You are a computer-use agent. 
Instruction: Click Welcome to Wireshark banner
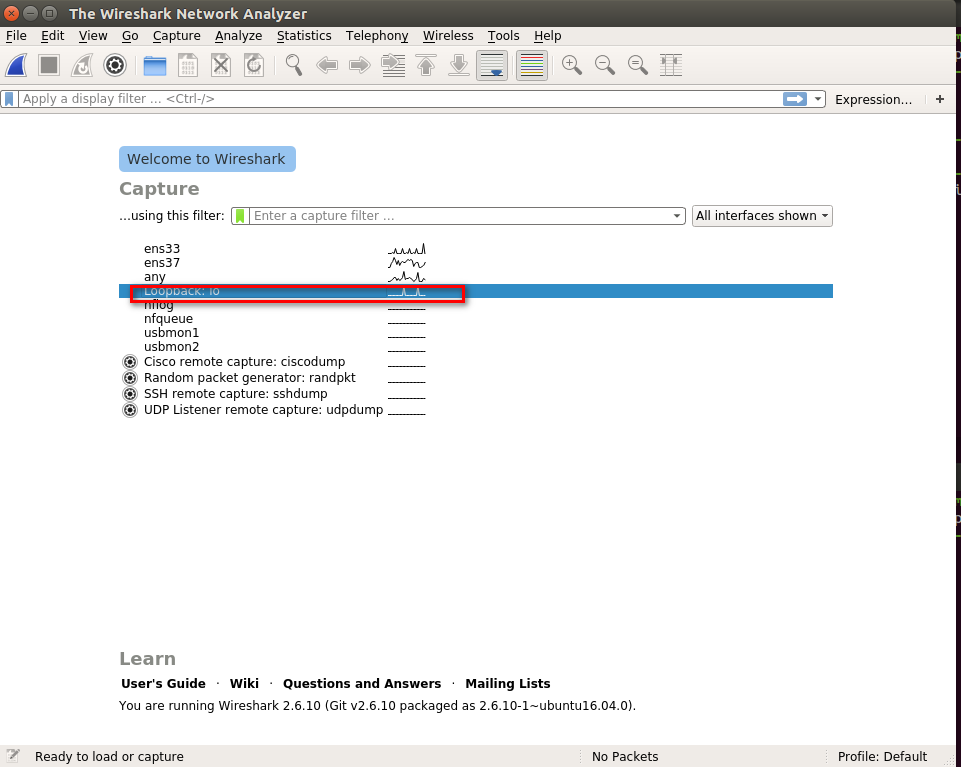click(x=207, y=159)
